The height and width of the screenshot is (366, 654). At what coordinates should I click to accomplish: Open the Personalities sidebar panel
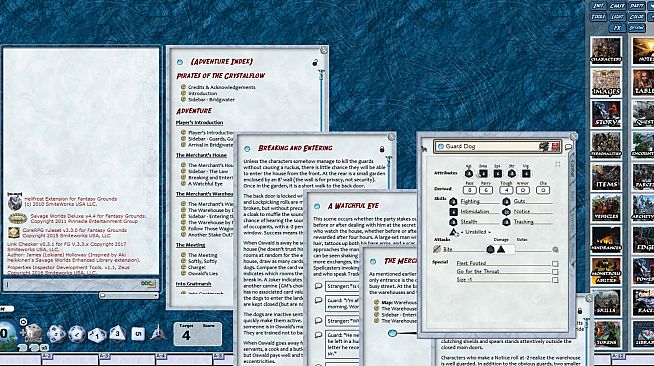coord(606,145)
